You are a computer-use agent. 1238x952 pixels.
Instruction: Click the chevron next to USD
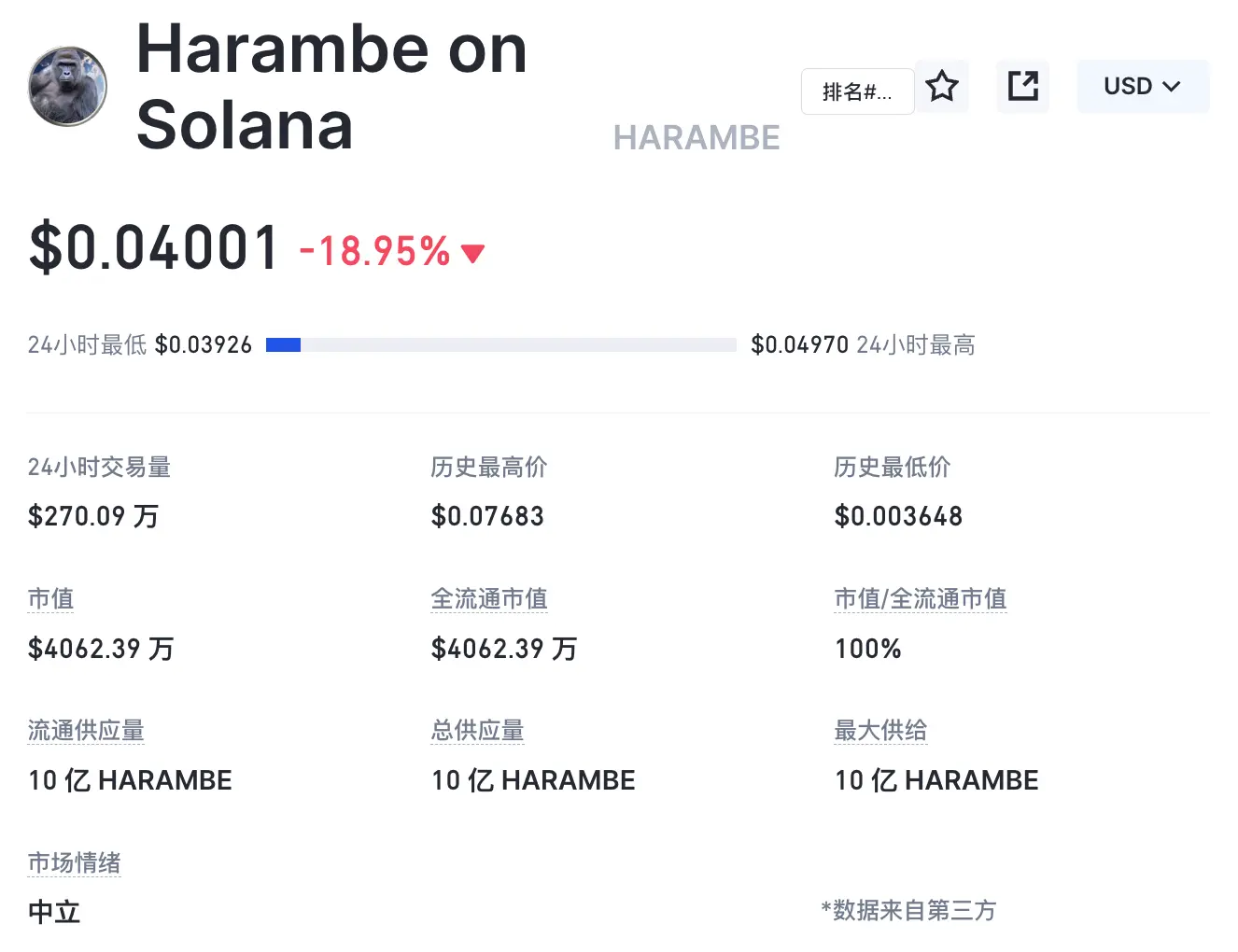[1172, 87]
